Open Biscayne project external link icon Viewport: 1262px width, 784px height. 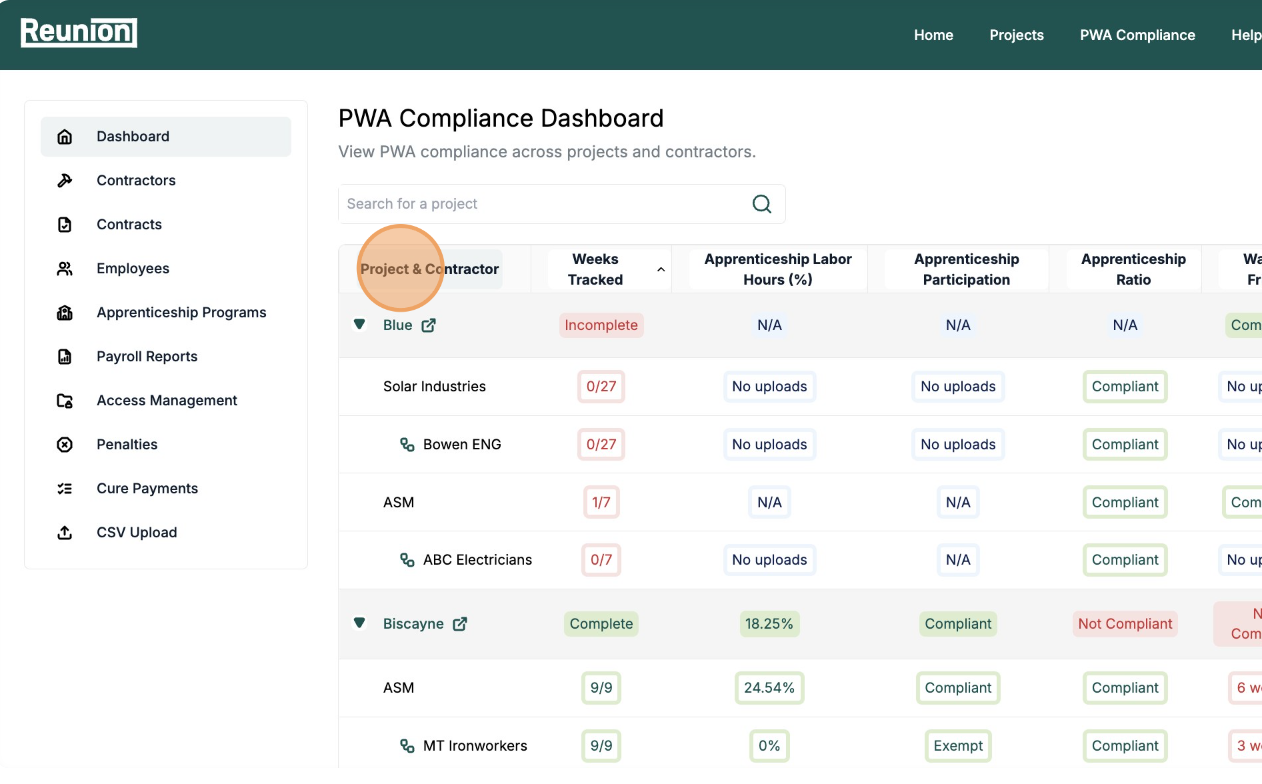pos(460,624)
